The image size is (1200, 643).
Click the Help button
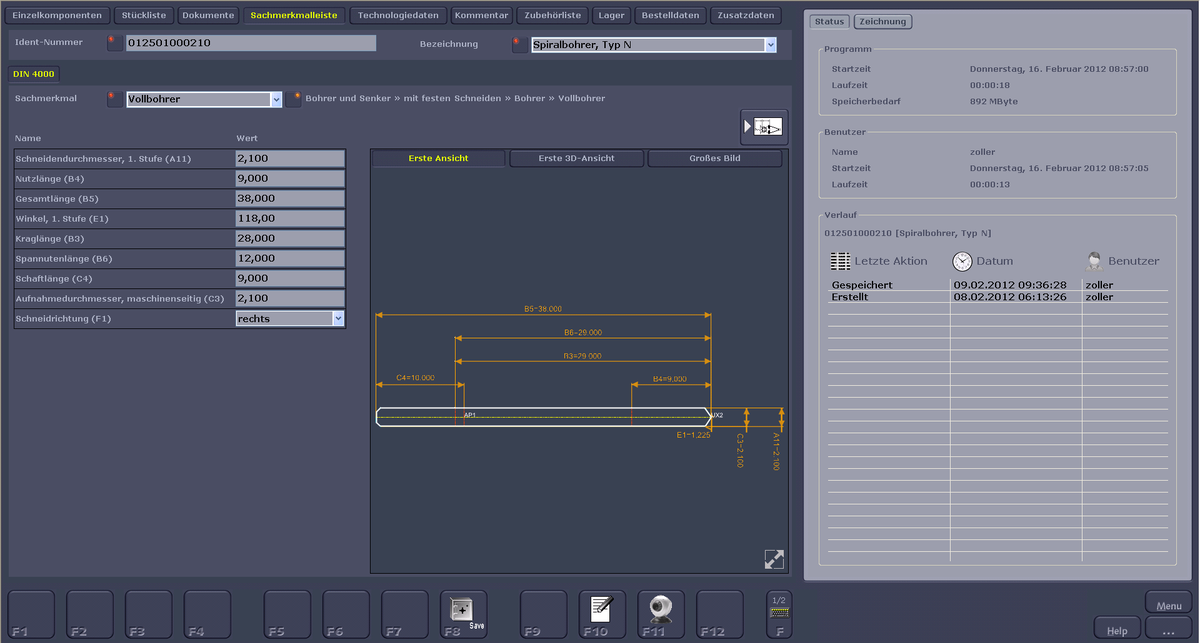(1117, 630)
